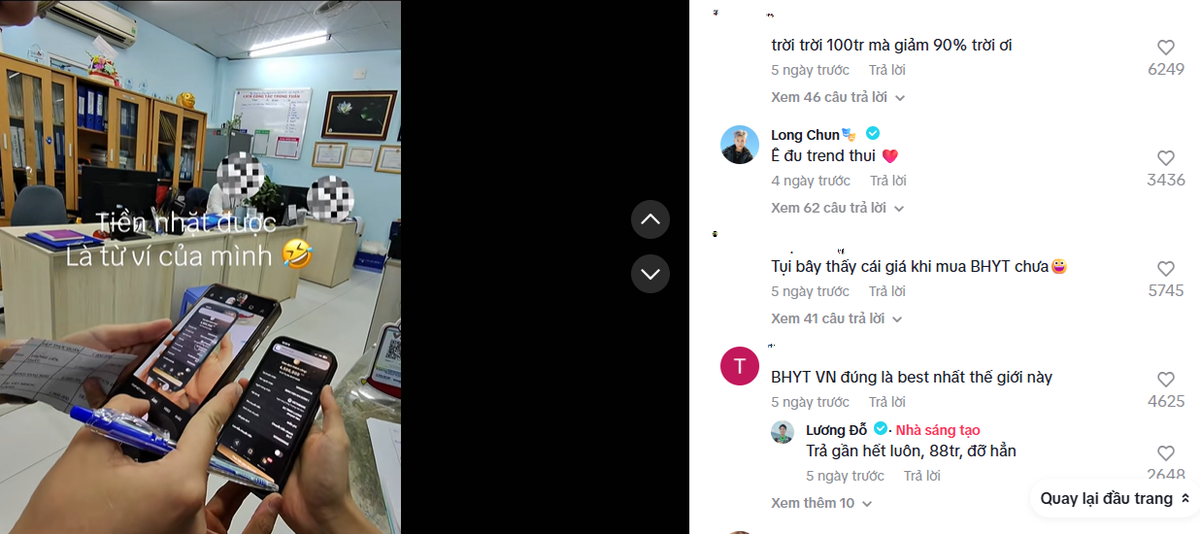1200x534 pixels.
Task: Open Long Chun's profile avatar
Action: (740, 145)
